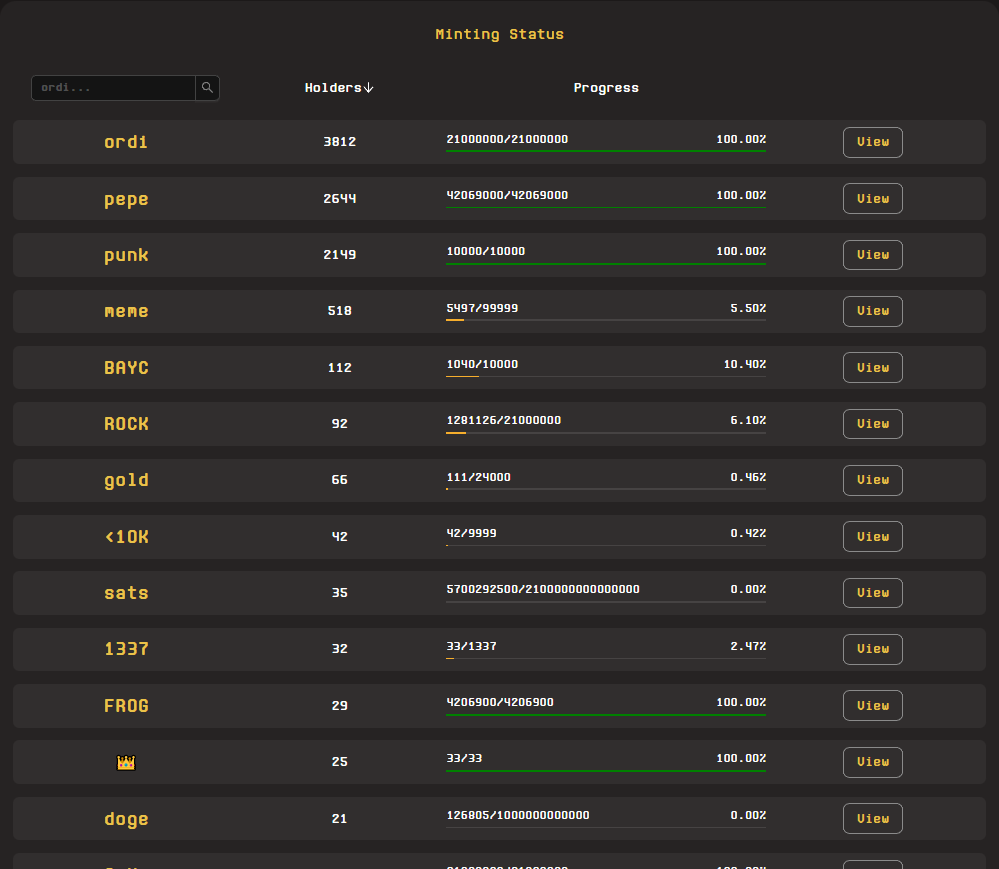Screen dimensions: 999x869
Task: Focus the ordi... search input field
Action: point(113,88)
